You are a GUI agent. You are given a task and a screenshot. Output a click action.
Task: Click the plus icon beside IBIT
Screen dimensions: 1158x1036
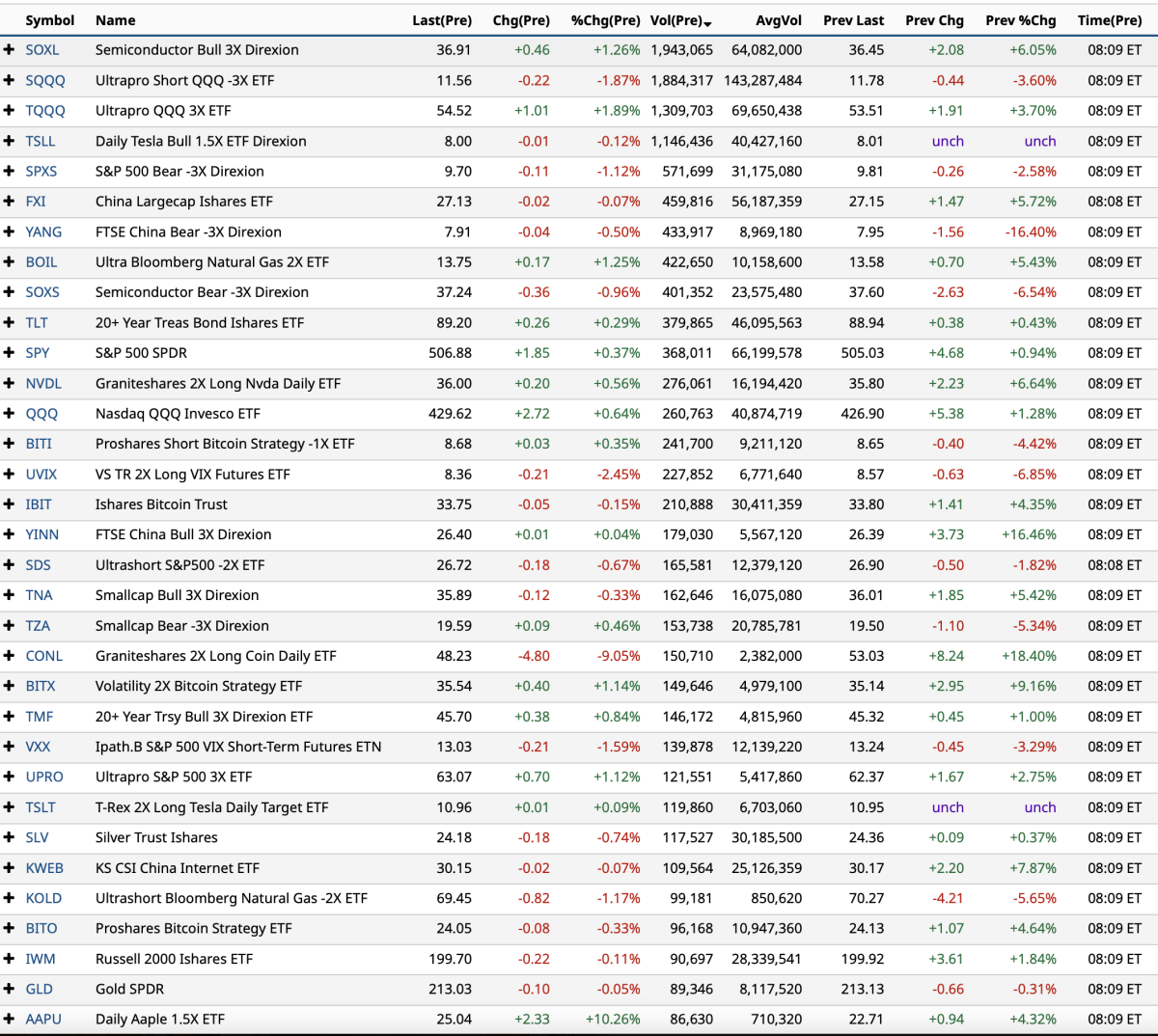coord(9,504)
